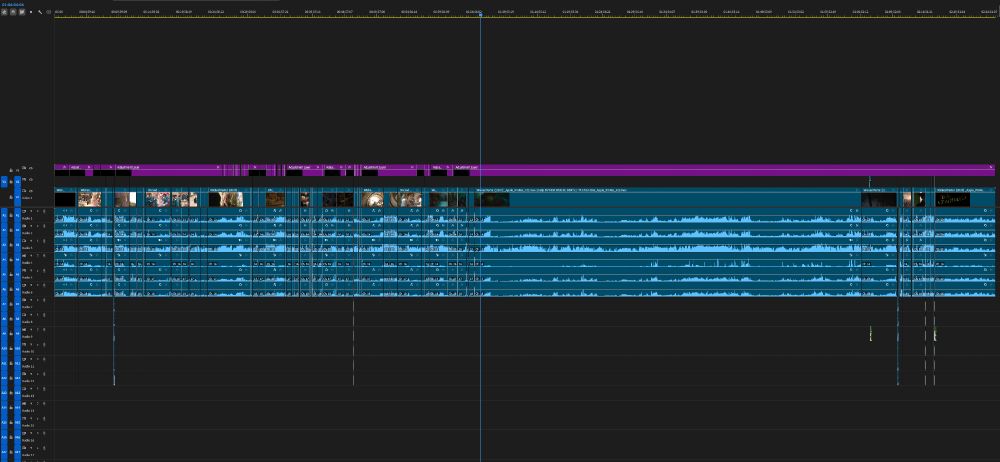
Task: Toggle track targeting for Audio 2
Action: tap(17, 230)
